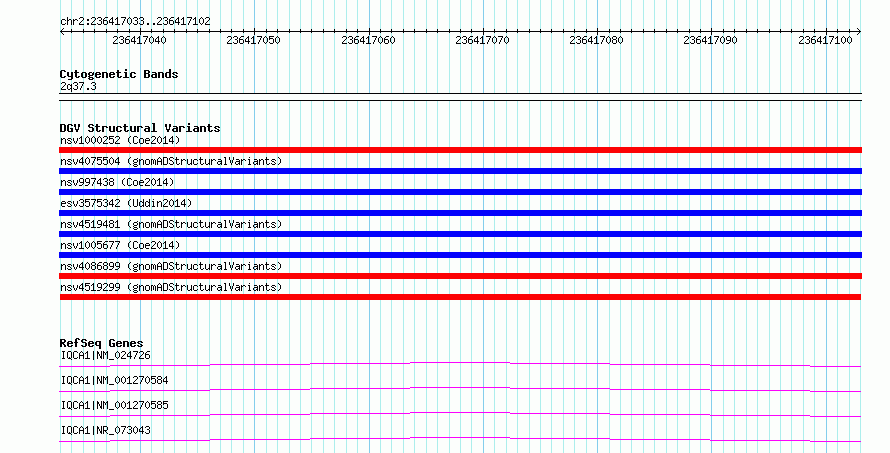Select the IQCA1|NM_001270584 magenta gene line
The width and height of the screenshot is (890, 453).
(460, 389)
